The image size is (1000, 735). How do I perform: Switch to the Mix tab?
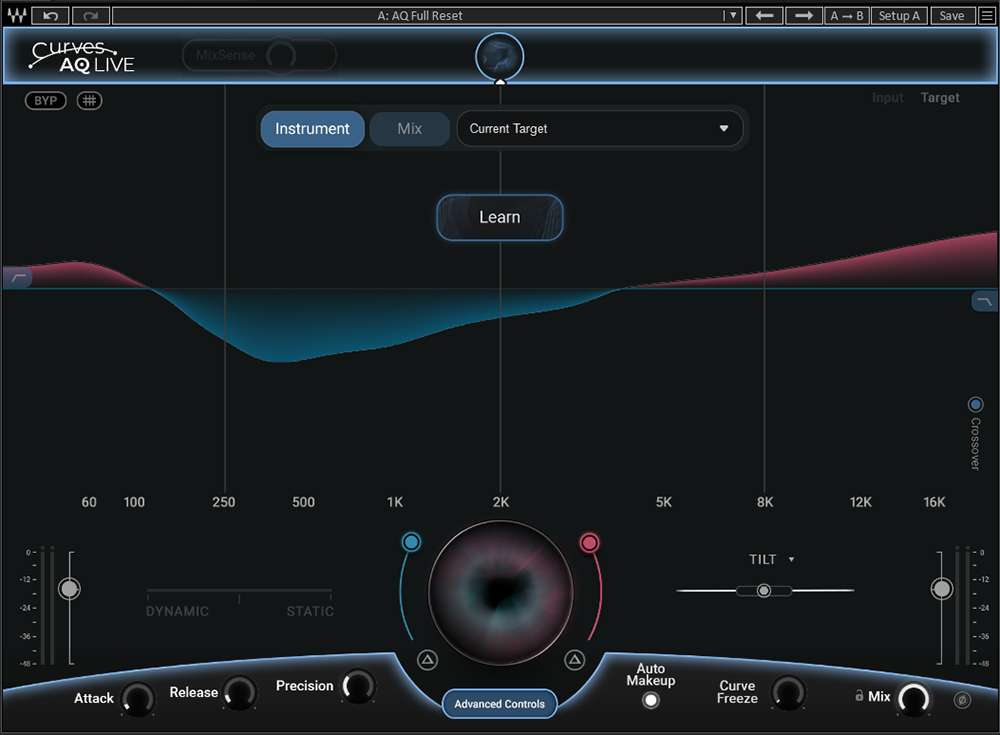tap(410, 129)
